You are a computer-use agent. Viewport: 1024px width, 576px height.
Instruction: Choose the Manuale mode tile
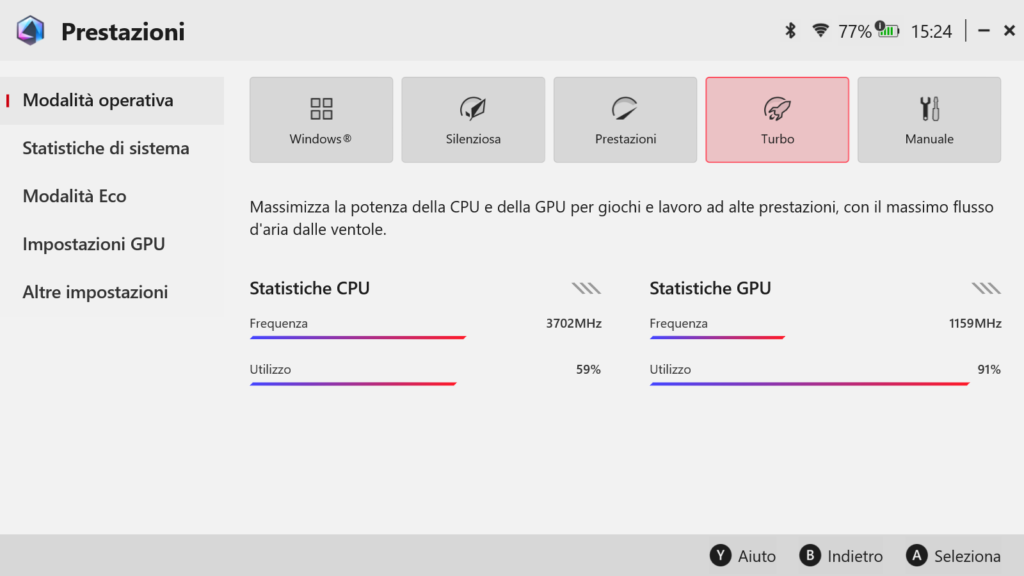pos(929,120)
